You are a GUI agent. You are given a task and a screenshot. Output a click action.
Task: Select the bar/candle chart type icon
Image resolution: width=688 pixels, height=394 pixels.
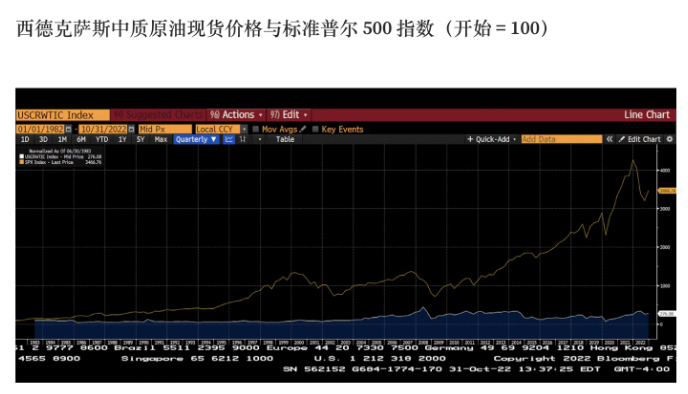tap(243, 139)
